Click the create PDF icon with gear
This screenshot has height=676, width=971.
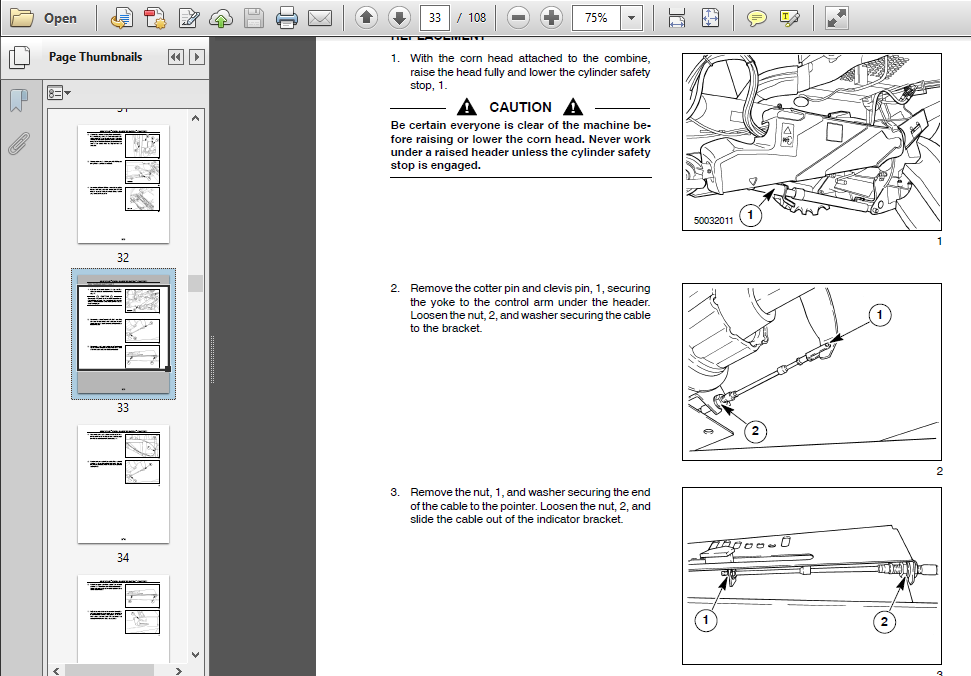point(155,18)
